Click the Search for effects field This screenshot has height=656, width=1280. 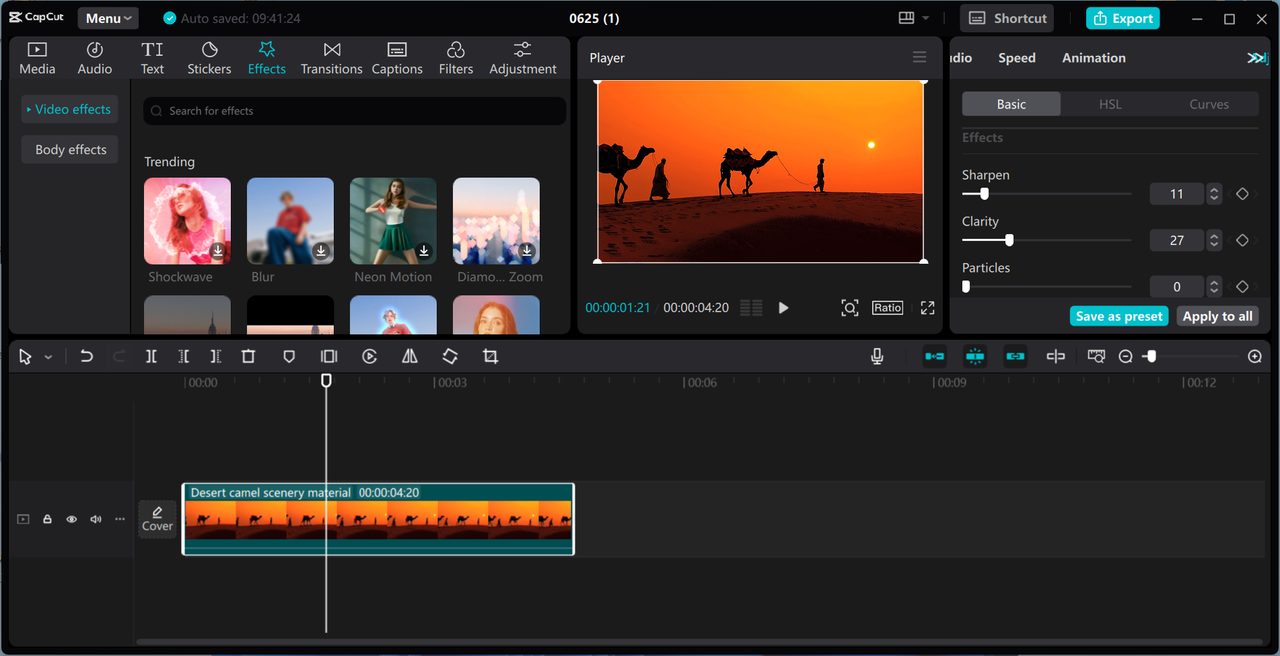pyautogui.click(x=355, y=111)
